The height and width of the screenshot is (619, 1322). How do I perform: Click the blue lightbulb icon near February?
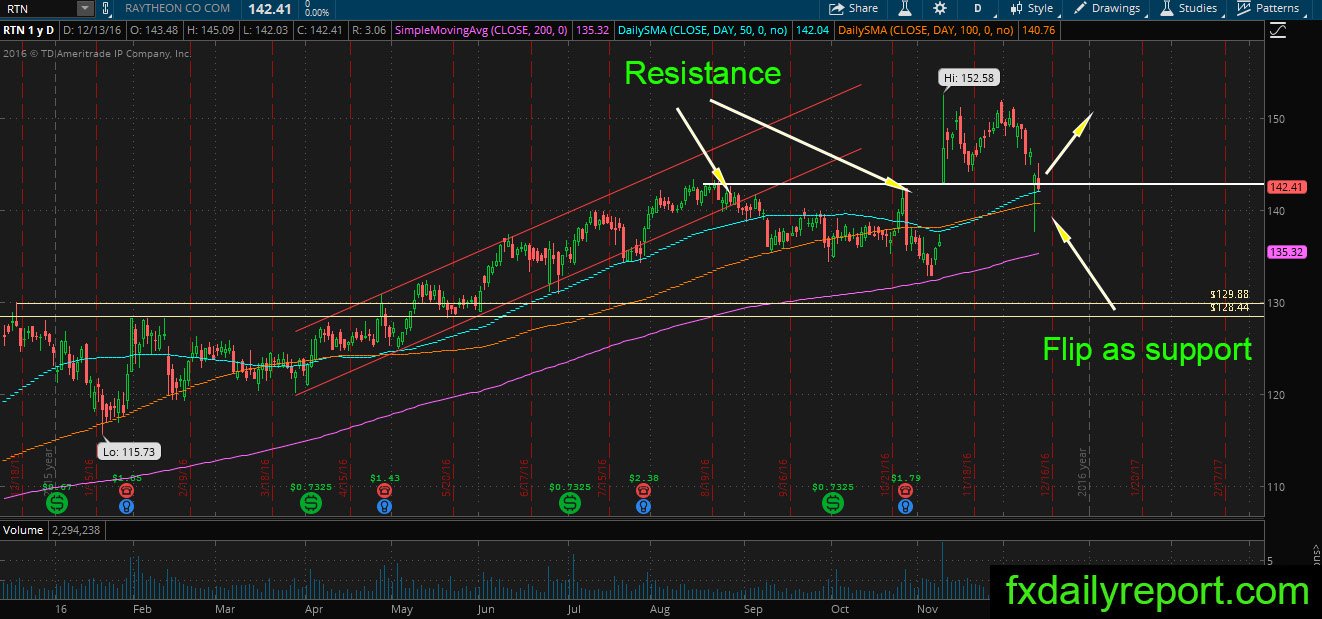(127, 507)
